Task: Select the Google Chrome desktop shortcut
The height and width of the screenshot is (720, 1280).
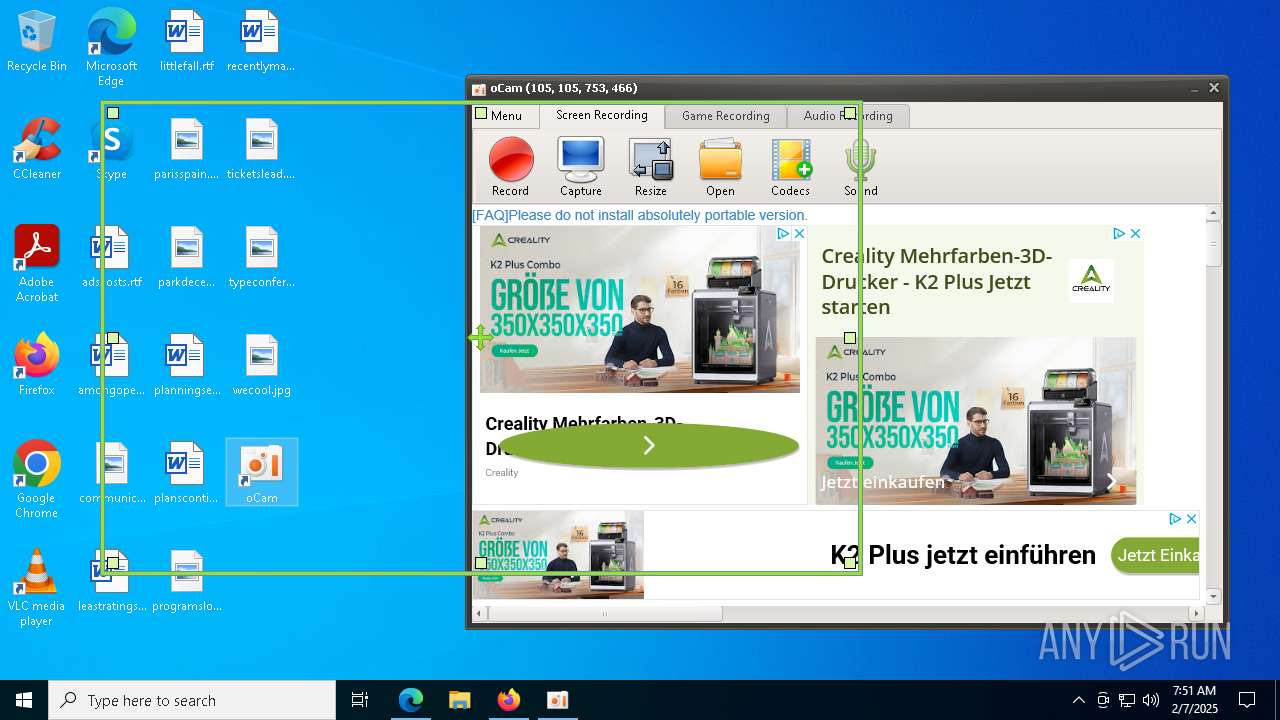Action: tap(37, 480)
